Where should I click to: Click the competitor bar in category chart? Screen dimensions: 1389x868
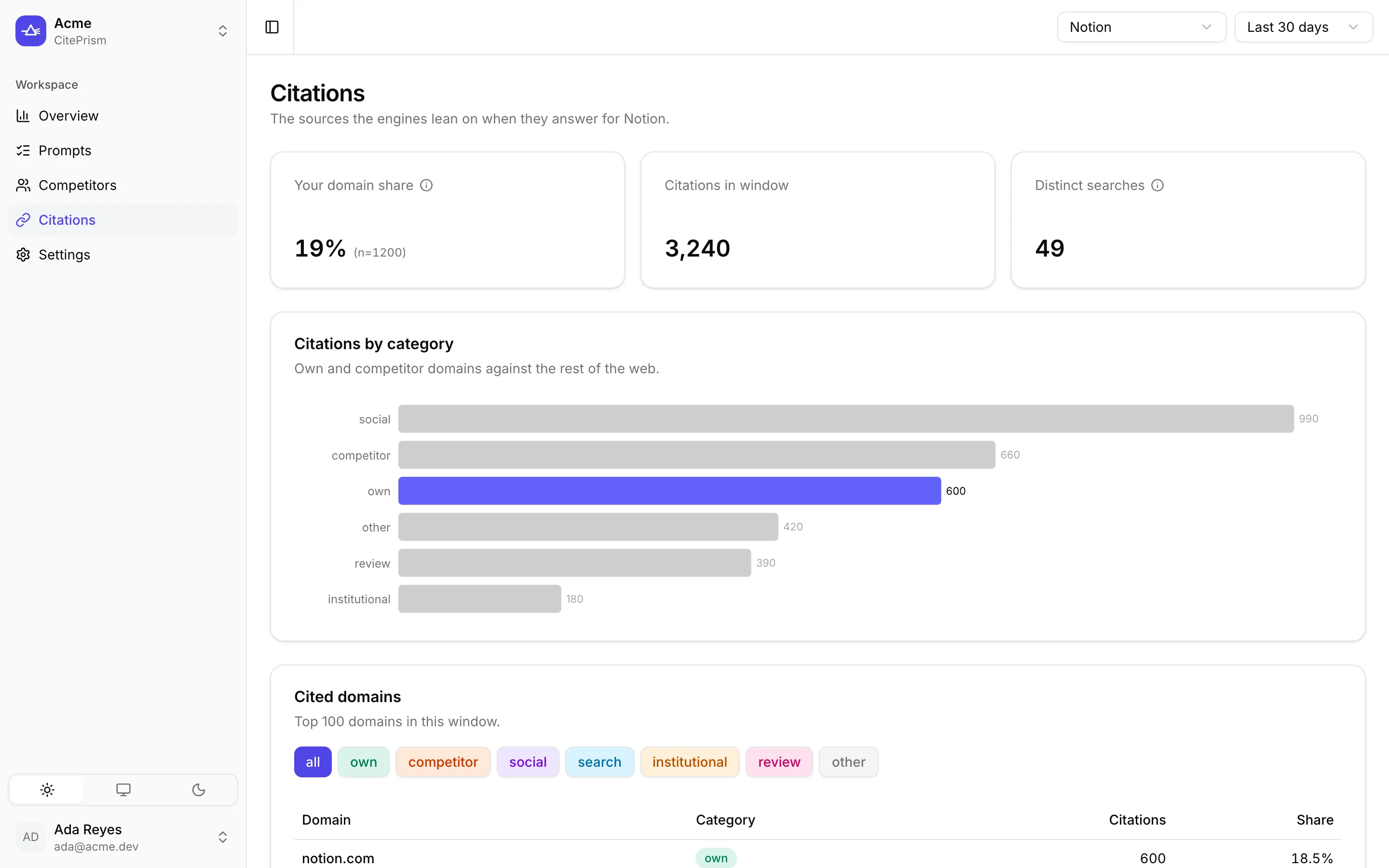(x=697, y=455)
